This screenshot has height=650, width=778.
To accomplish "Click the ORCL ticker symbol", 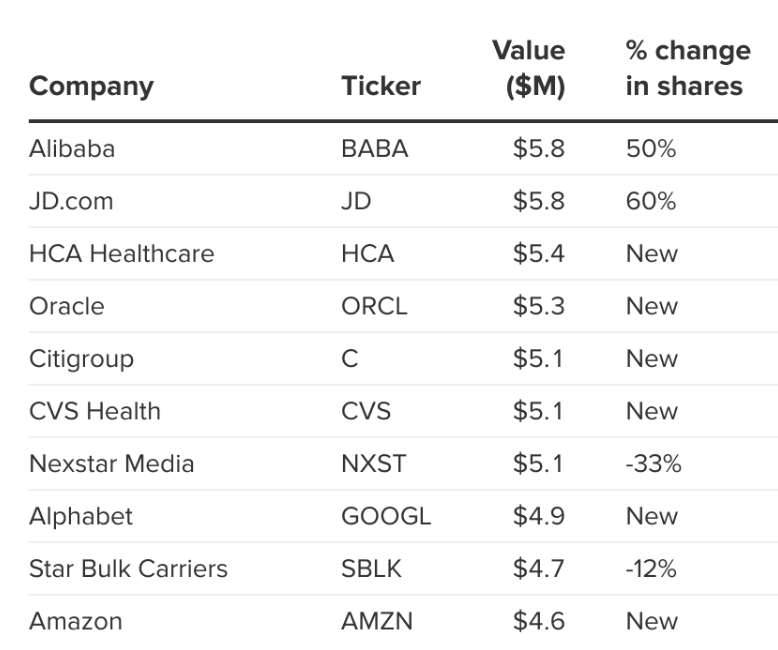I will [374, 307].
